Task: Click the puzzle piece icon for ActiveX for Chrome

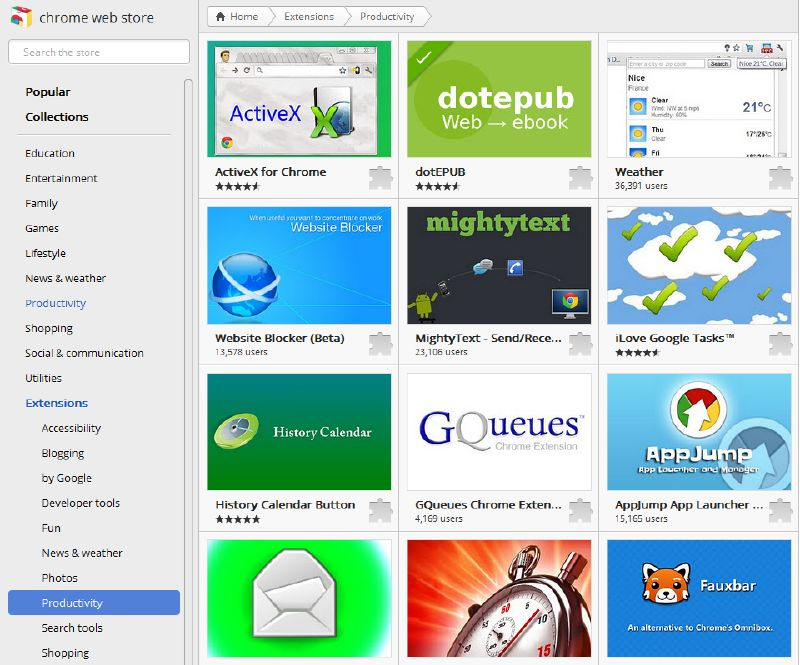Action: coord(381,178)
